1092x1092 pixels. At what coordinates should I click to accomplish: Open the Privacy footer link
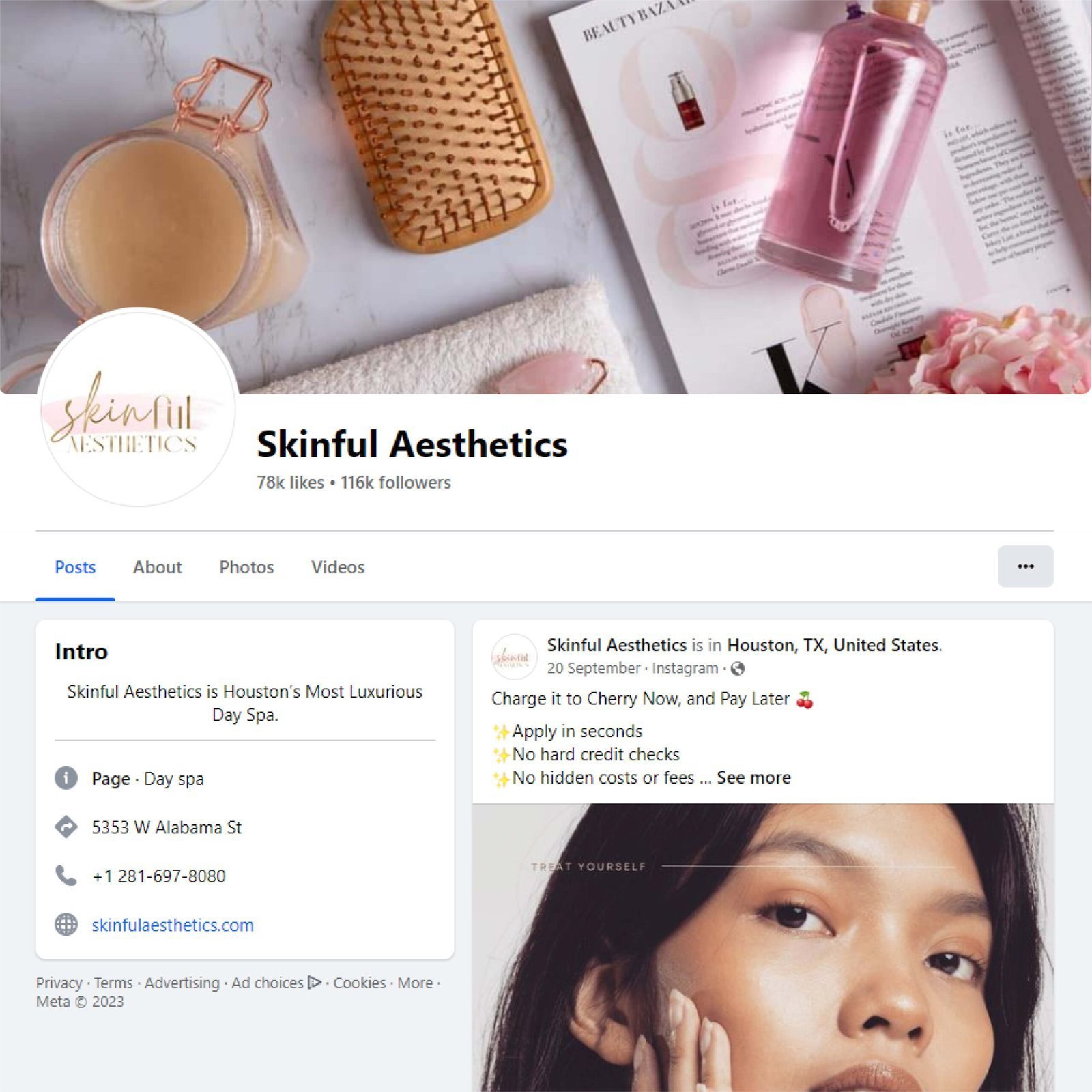[x=59, y=983]
